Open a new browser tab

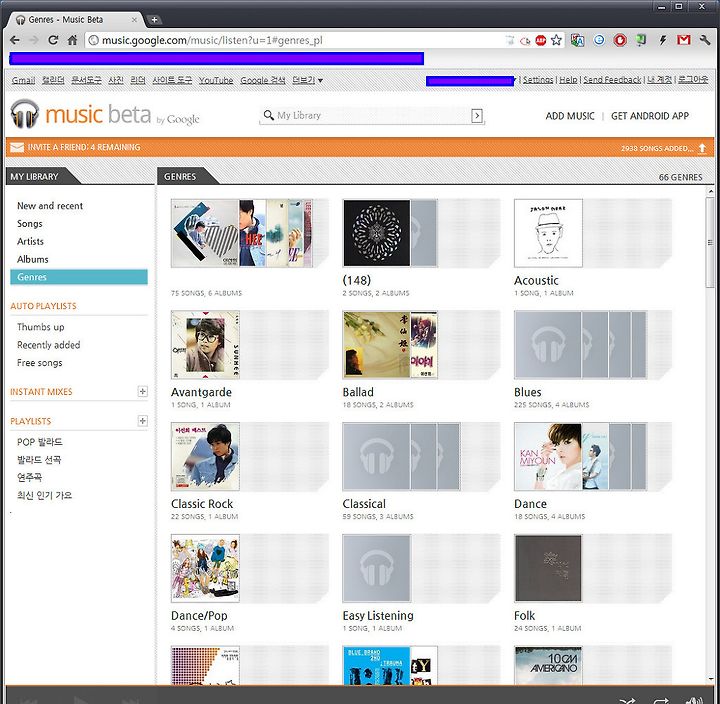point(154,20)
